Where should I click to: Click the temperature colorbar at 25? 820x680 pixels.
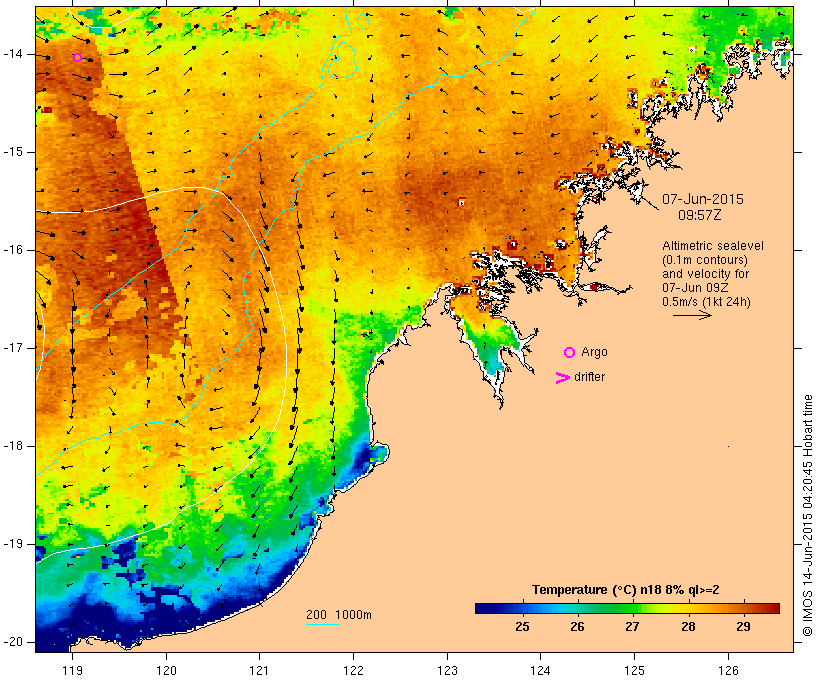point(522,608)
